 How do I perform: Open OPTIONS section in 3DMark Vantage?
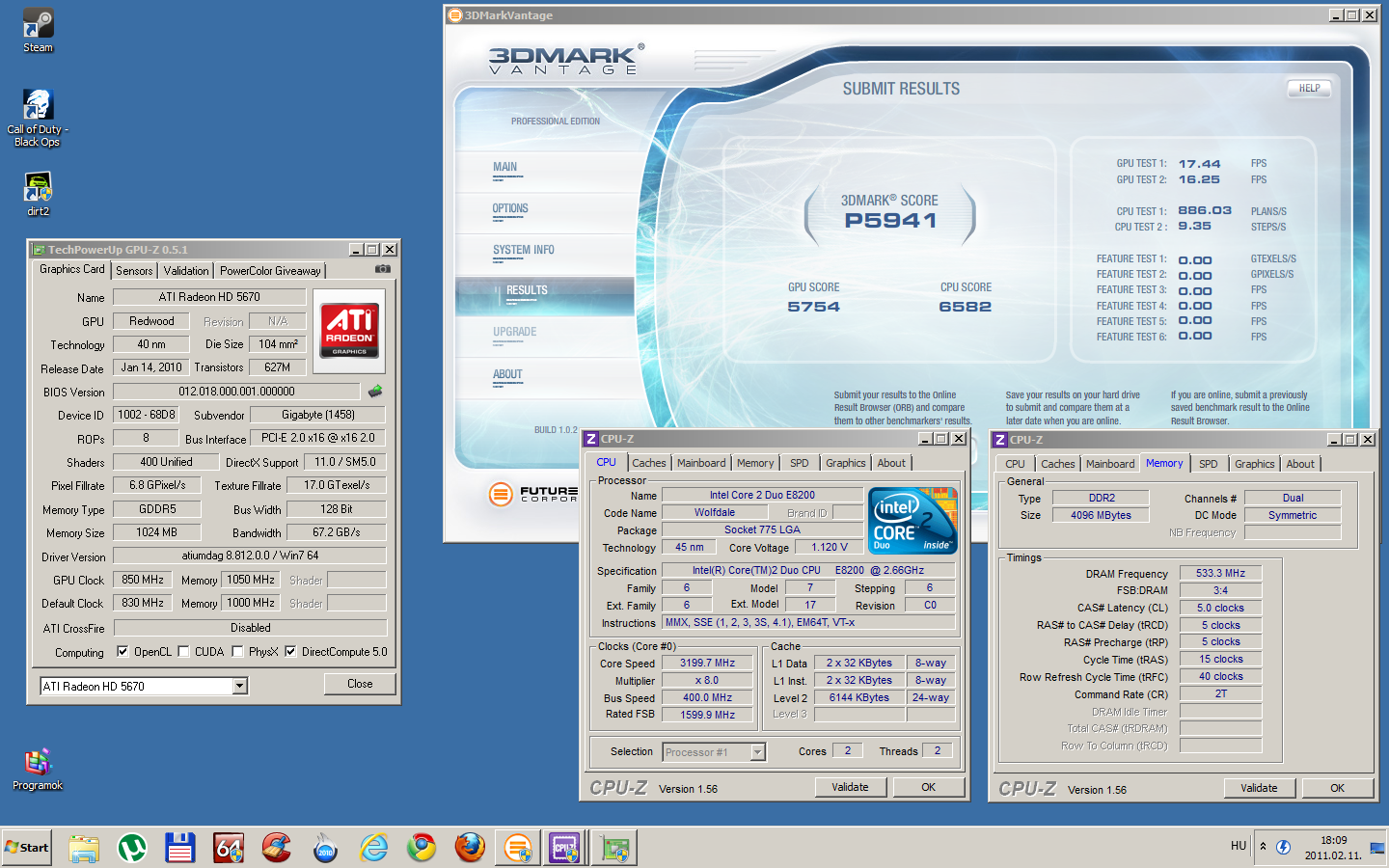pos(510,208)
